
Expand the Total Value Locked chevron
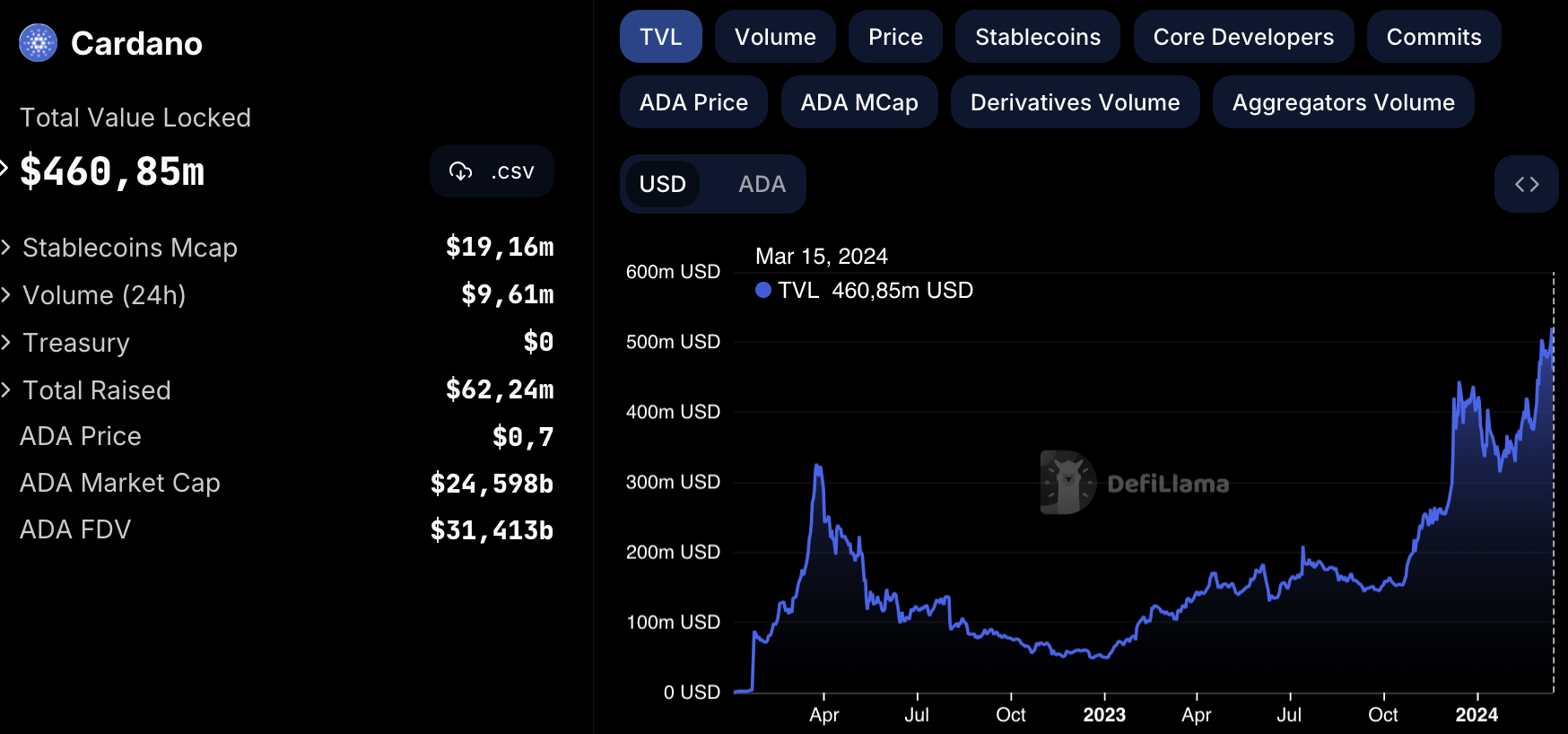click(x=4, y=168)
